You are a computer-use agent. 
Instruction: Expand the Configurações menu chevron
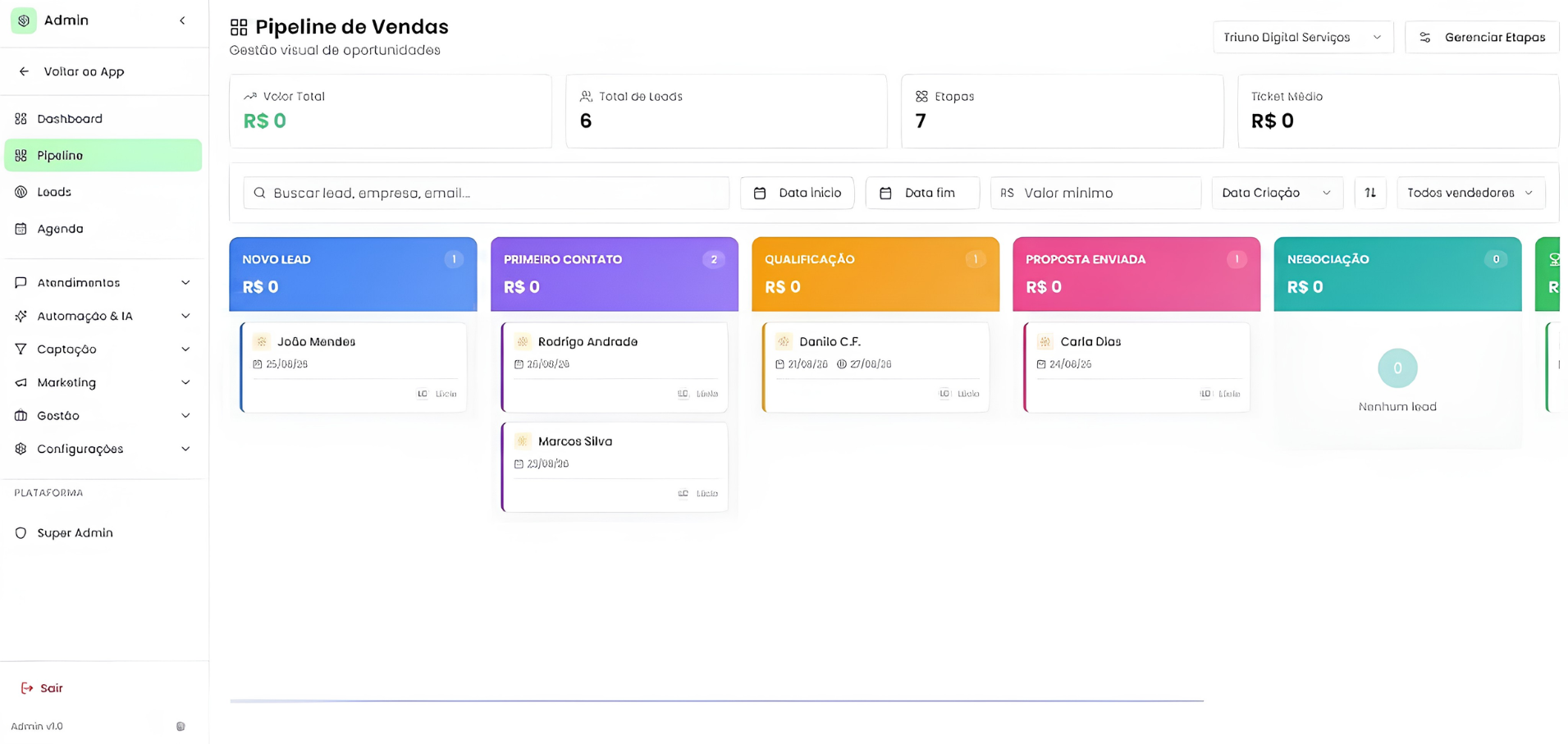[185, 449]
